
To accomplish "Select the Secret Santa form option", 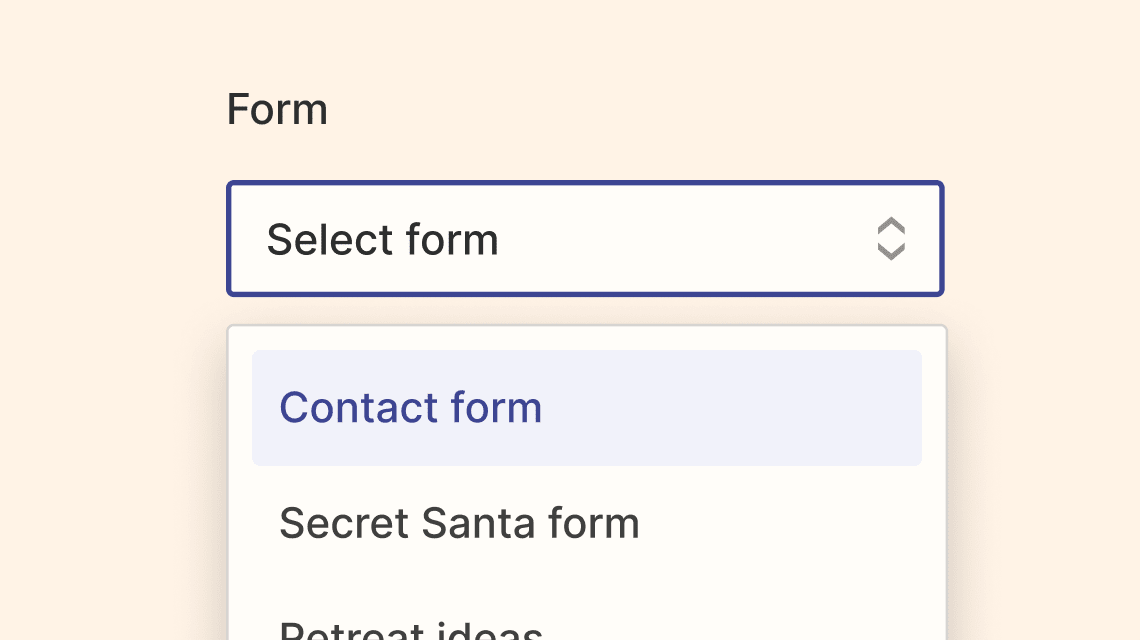I will (x=587, y=523).
